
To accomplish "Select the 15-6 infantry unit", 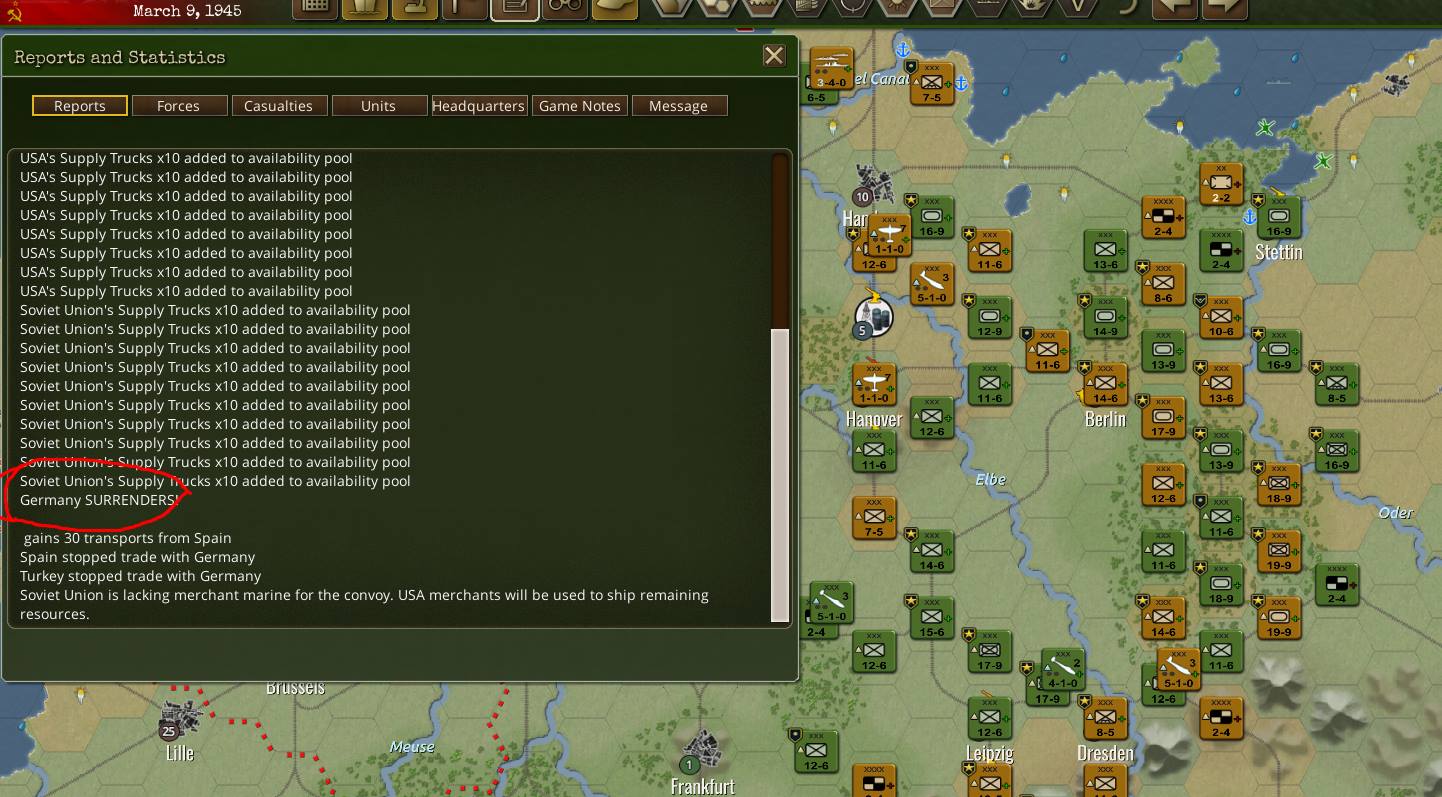I will 931,618.
